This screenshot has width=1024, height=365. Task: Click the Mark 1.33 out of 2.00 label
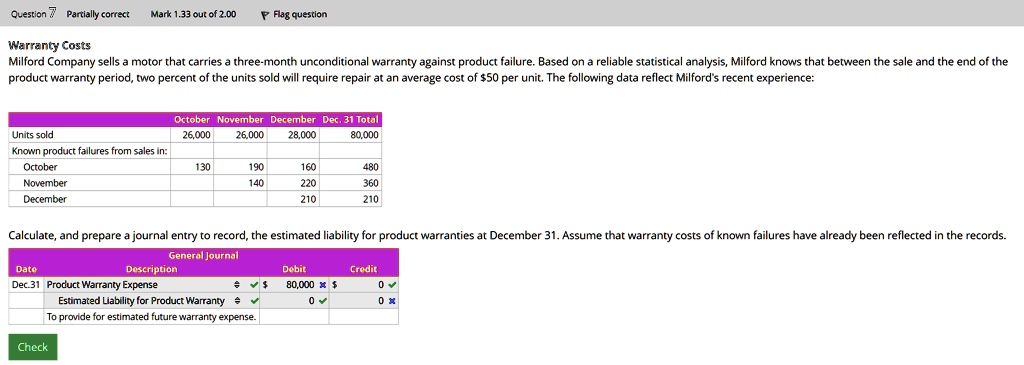193,14
